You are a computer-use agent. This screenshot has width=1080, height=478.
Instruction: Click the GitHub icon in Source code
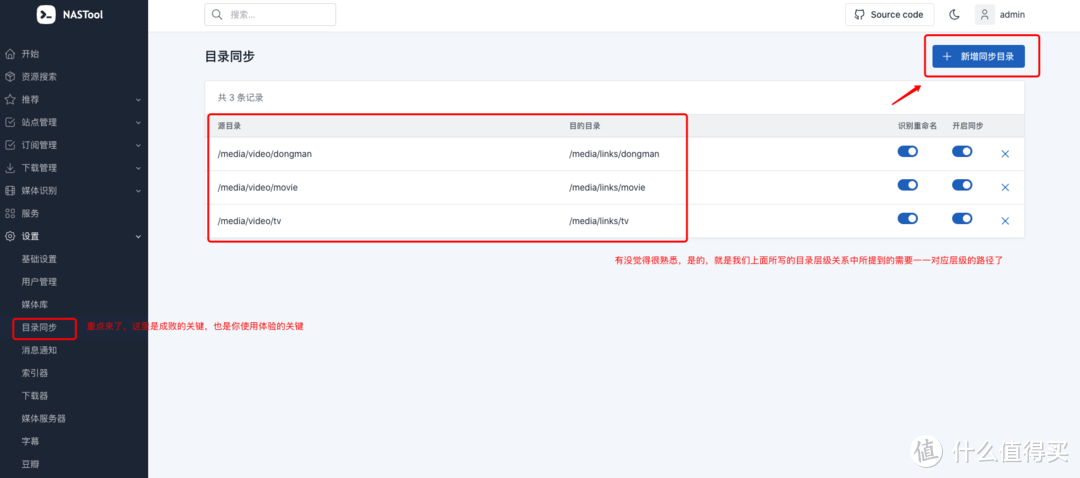coord(860,15)
